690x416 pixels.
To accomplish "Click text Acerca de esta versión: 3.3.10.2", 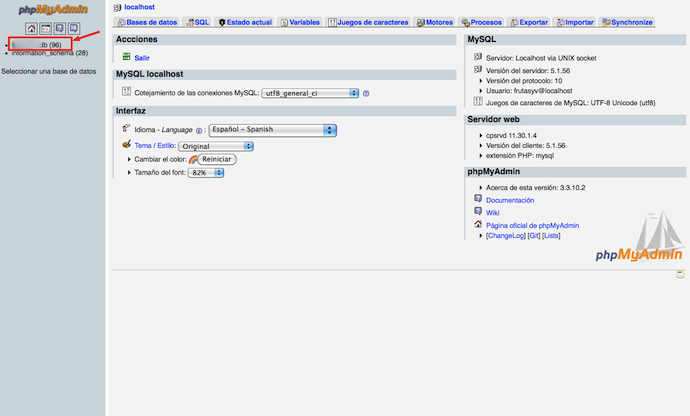I will [536, 188].
